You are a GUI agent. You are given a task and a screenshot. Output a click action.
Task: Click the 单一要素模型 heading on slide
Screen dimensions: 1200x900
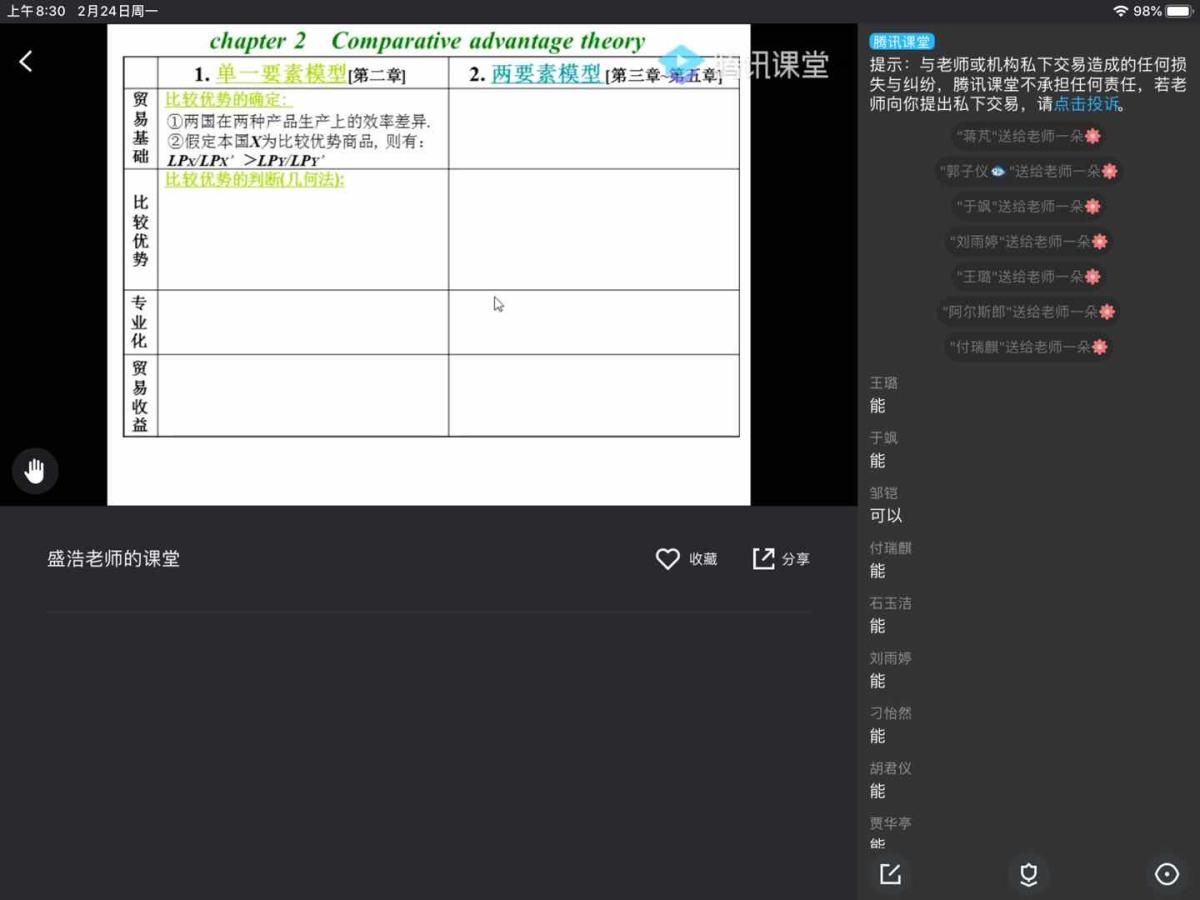tap(280, 74)
